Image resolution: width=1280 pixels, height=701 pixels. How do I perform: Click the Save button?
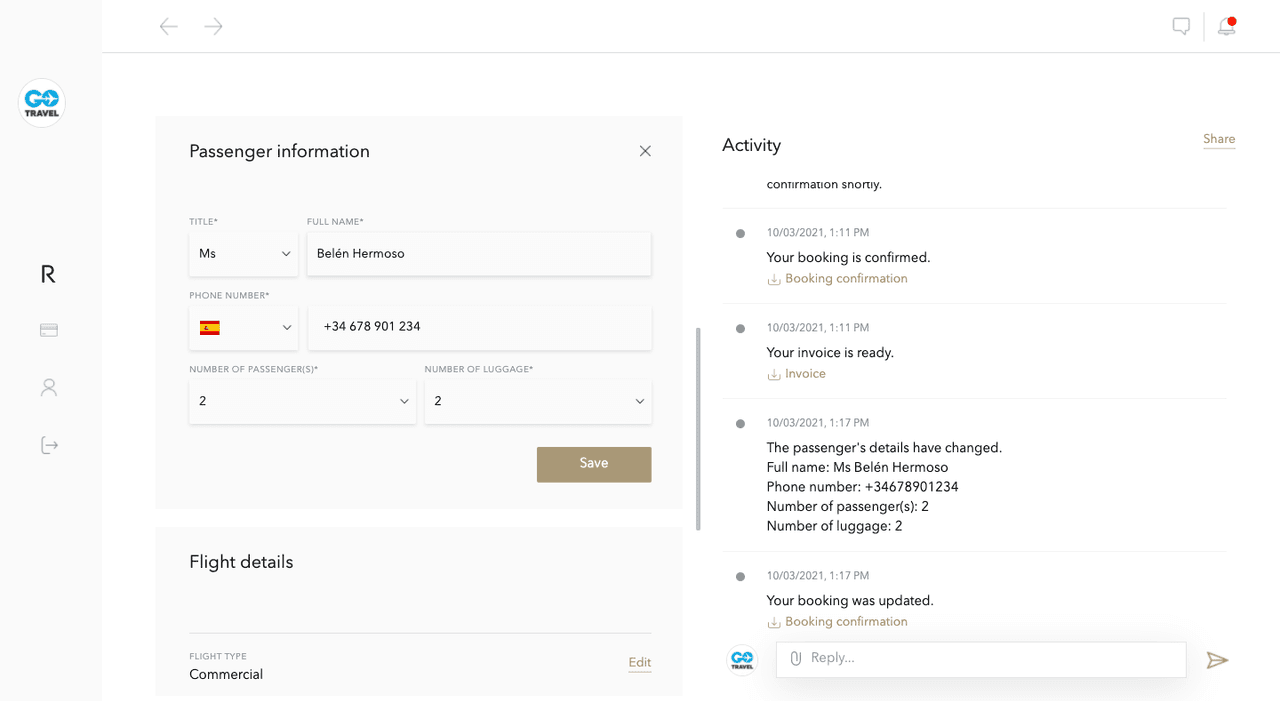[x=594, y=464]
